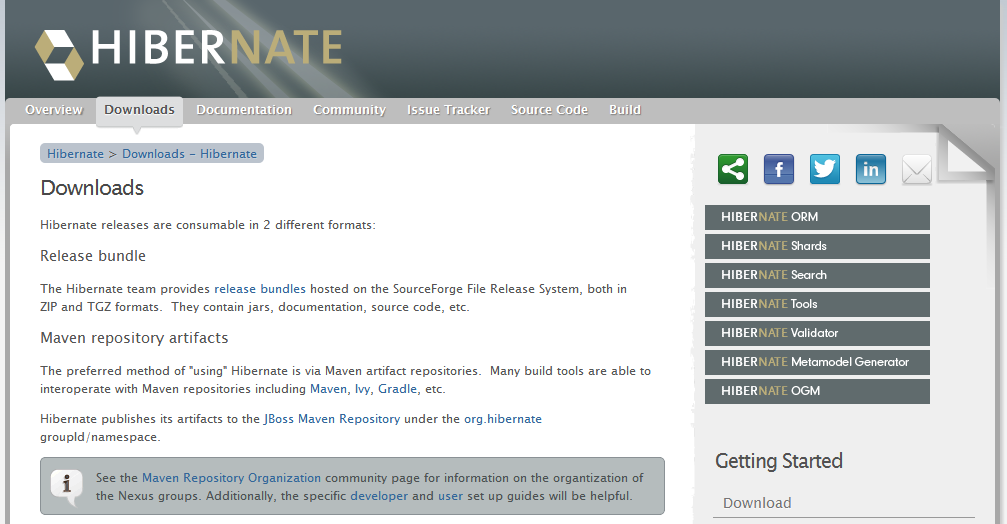Click Download under Getting Started
The image size is (1007, 524).
coord(757,503)
